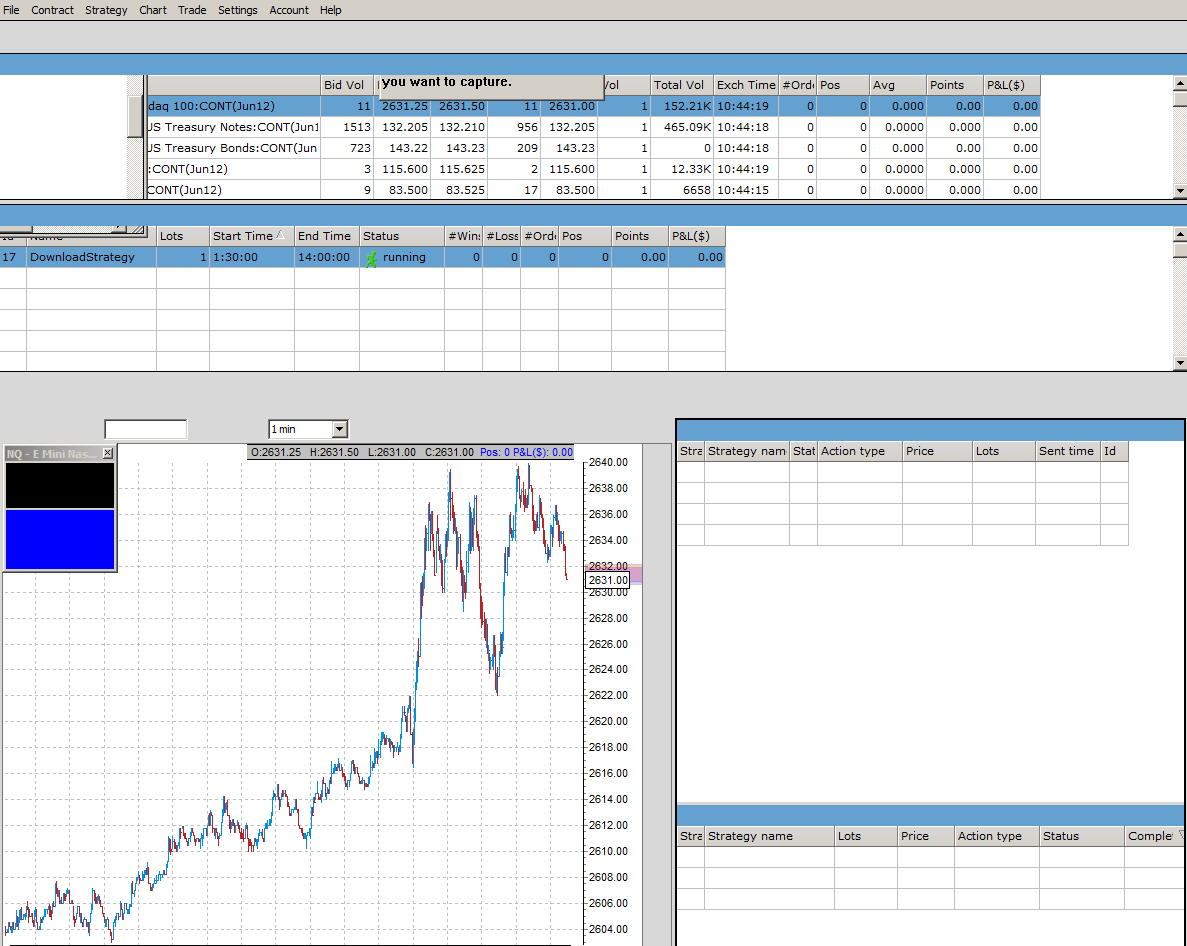Open the Help menu

(331, 10)
